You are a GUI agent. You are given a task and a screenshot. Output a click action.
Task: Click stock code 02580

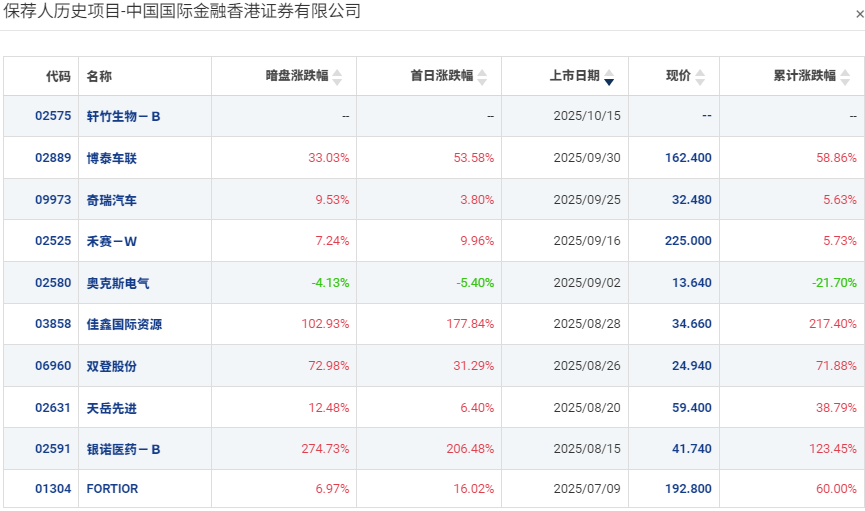(53, 283)
